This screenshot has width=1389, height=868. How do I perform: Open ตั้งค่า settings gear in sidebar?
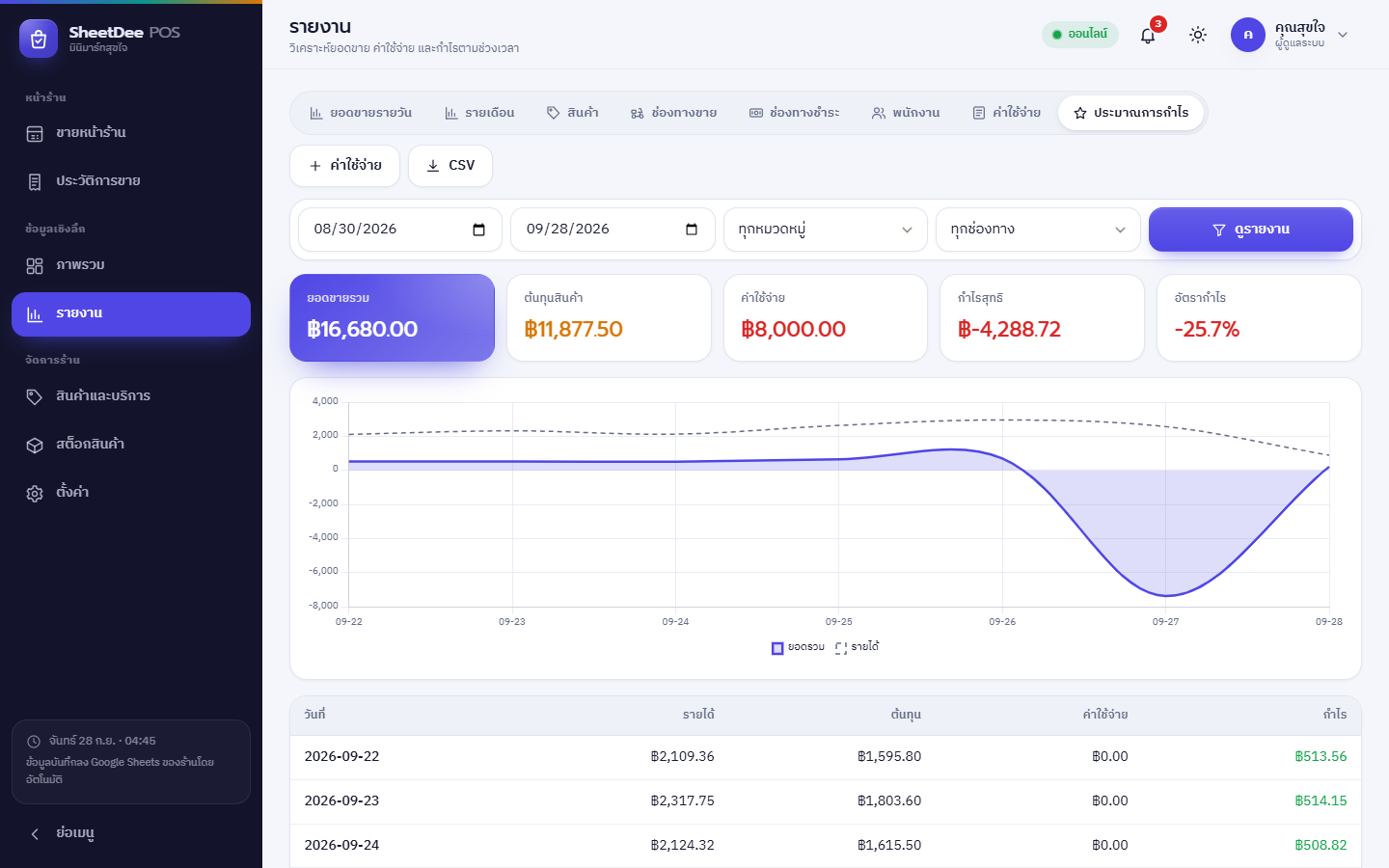point(35,493)
